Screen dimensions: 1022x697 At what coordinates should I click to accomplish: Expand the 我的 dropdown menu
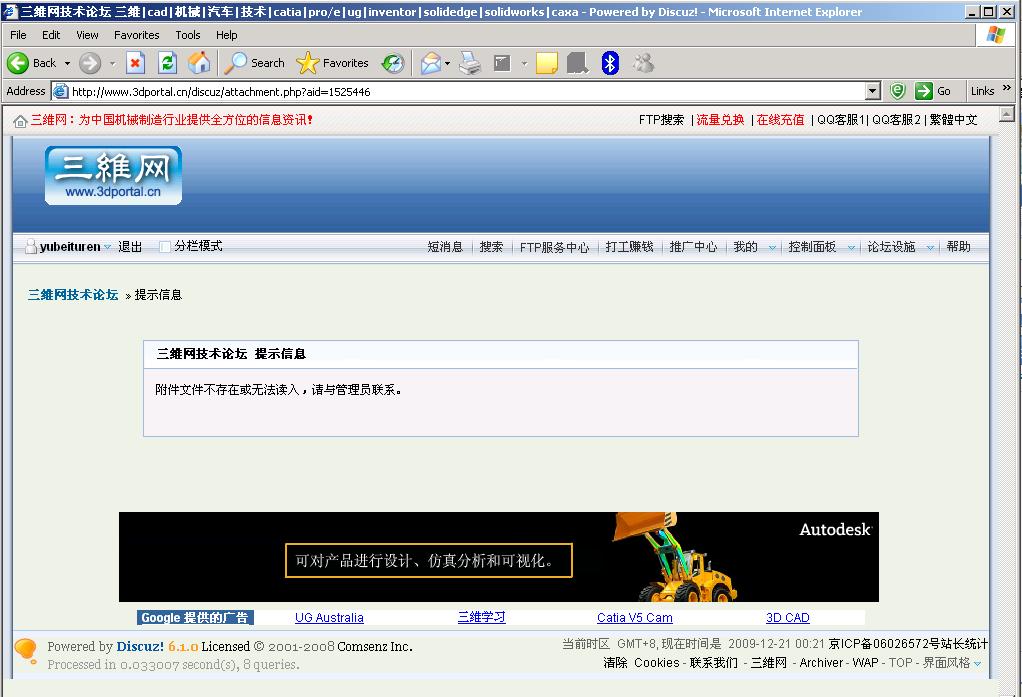772,248
